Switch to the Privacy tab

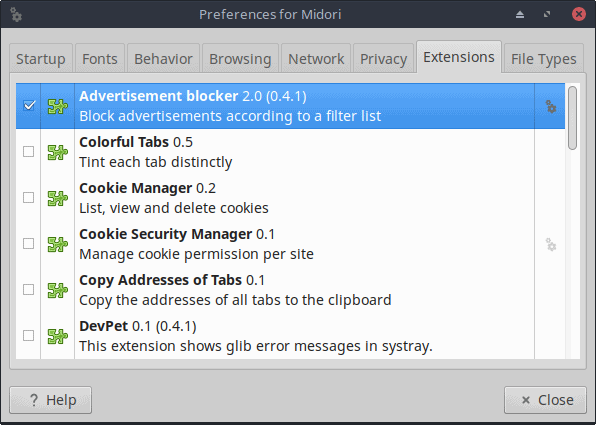tap(384, 59)
